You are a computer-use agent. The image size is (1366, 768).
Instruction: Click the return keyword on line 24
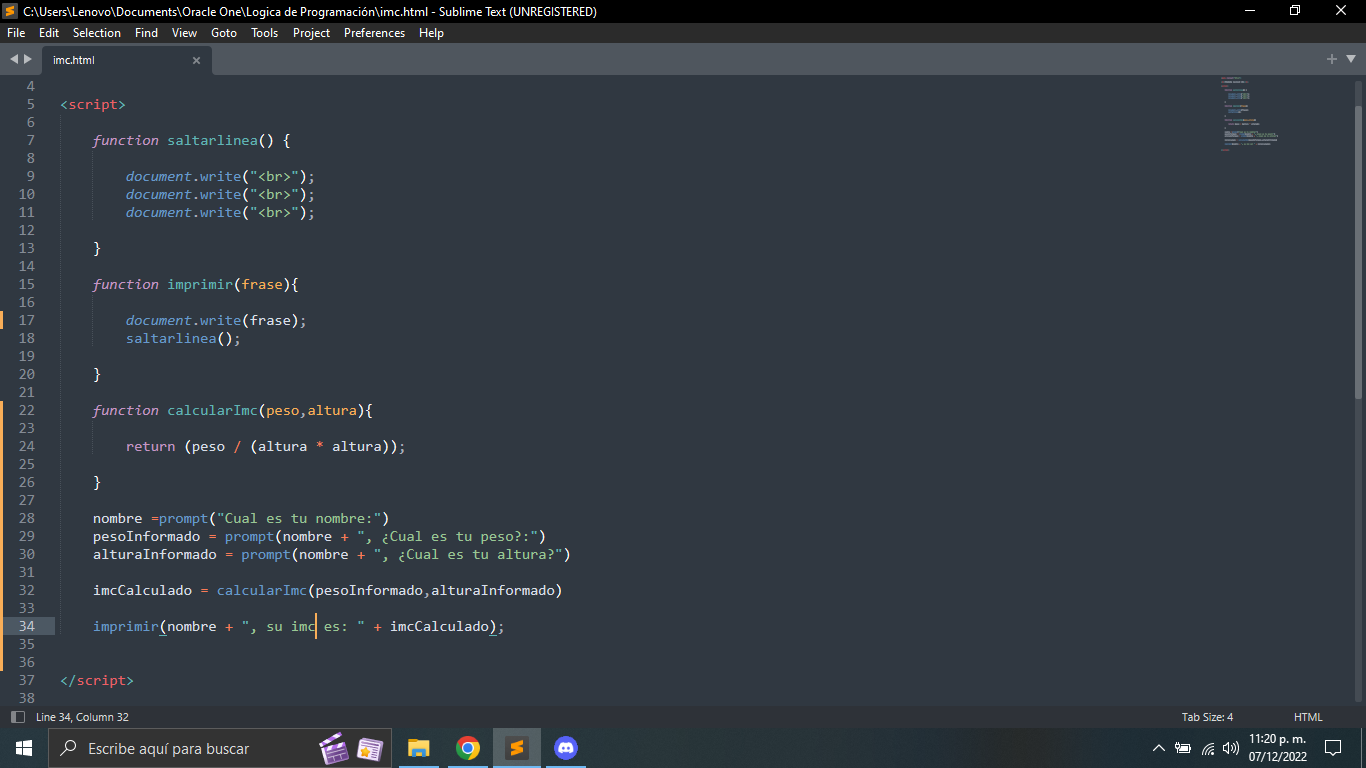[x=150, y=446]
